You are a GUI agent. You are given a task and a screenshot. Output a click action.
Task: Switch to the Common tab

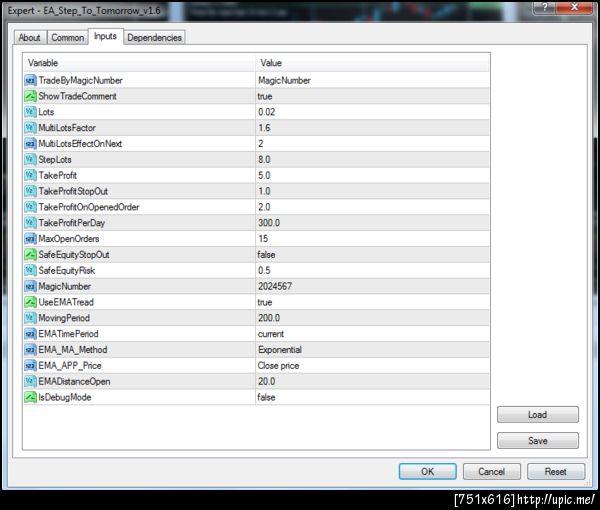click(68, 37)
